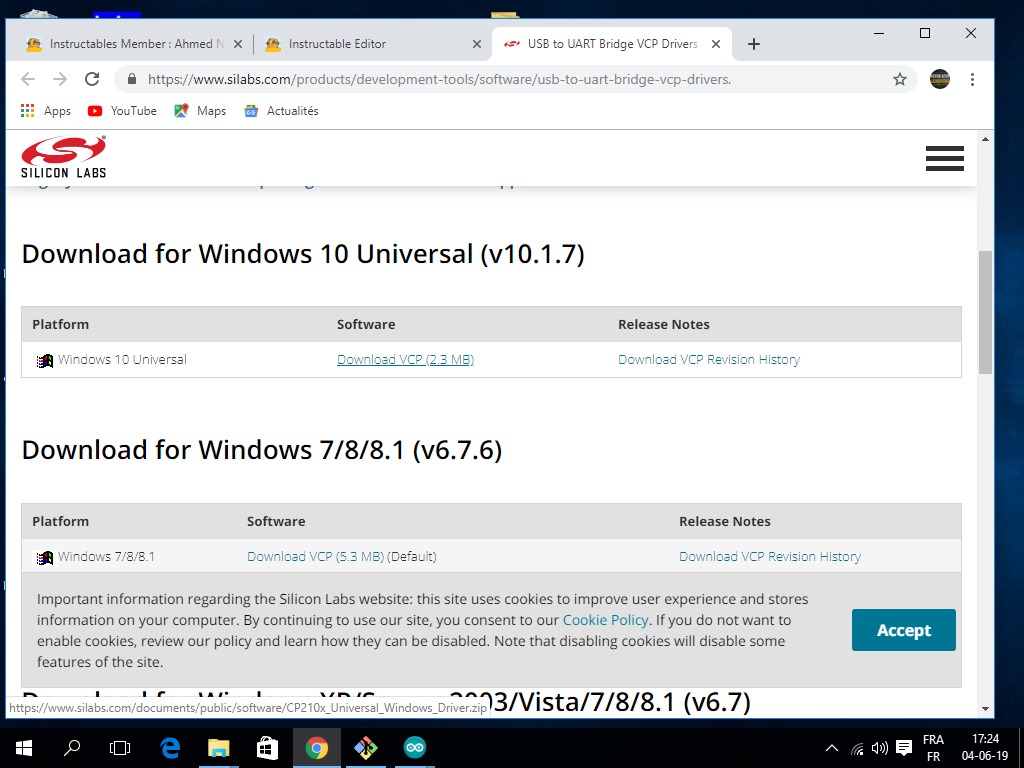Open Microsoft Store from the taskbar

267,748
